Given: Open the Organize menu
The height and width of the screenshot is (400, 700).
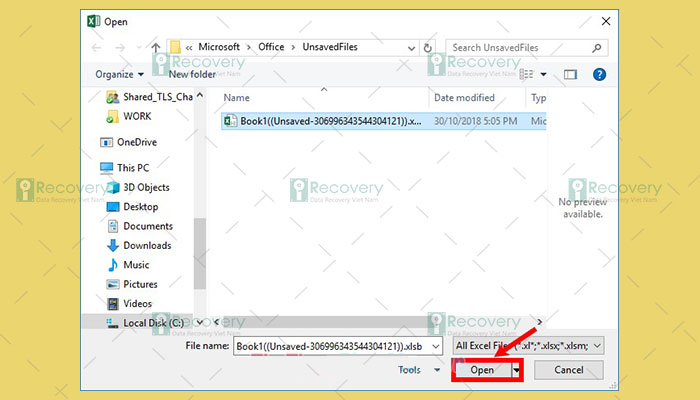Looking at the screenshot, I should pyautogui.click(x=119, y=75).
